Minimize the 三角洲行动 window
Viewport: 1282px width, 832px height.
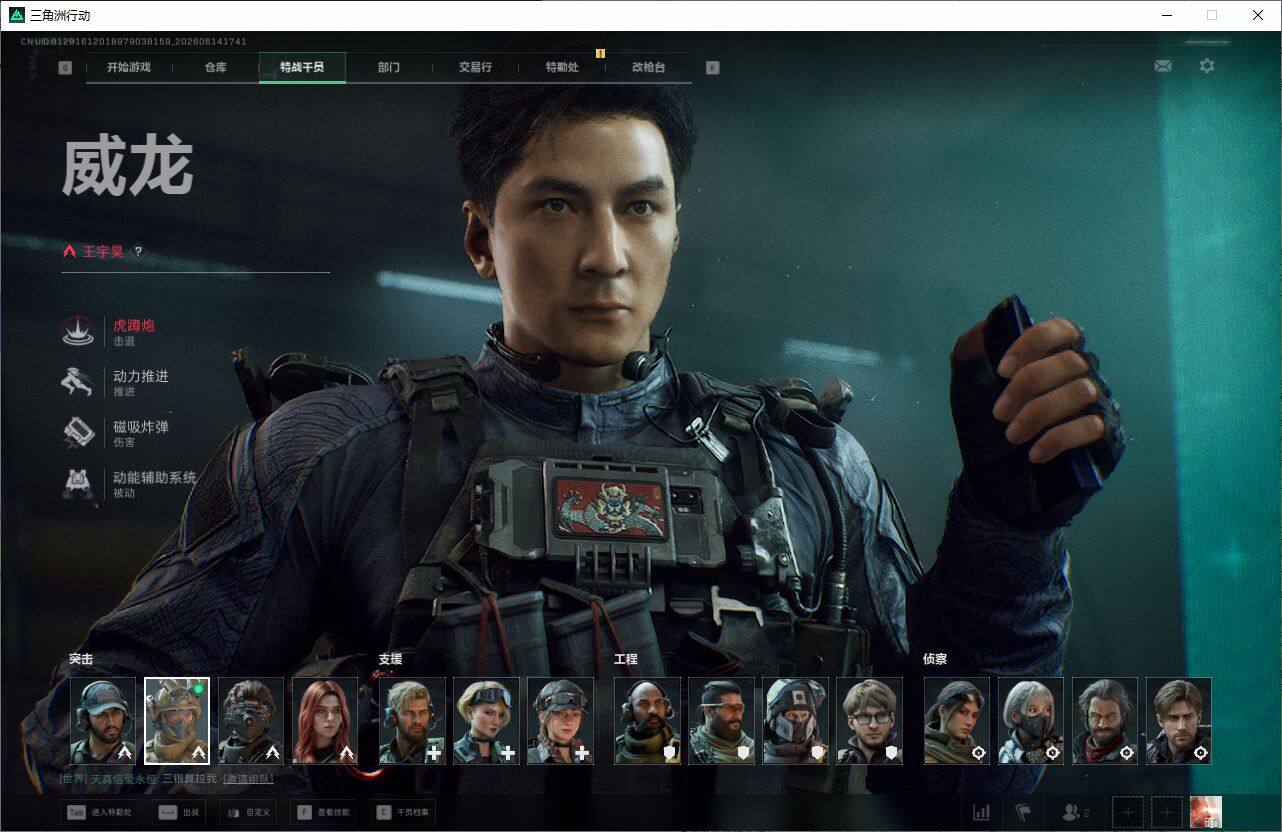click(x=1168, y=15)
